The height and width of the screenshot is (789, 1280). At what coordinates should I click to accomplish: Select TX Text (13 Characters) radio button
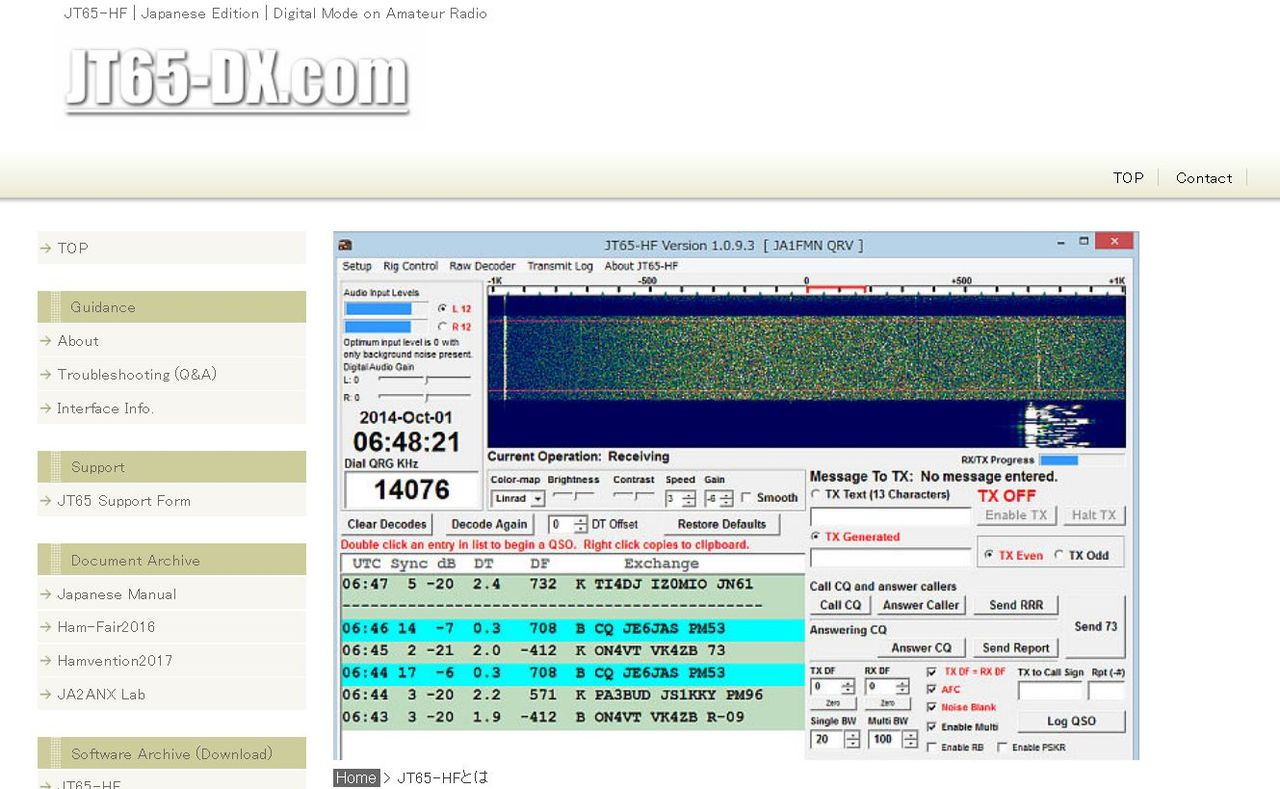[x=817, y=494]
